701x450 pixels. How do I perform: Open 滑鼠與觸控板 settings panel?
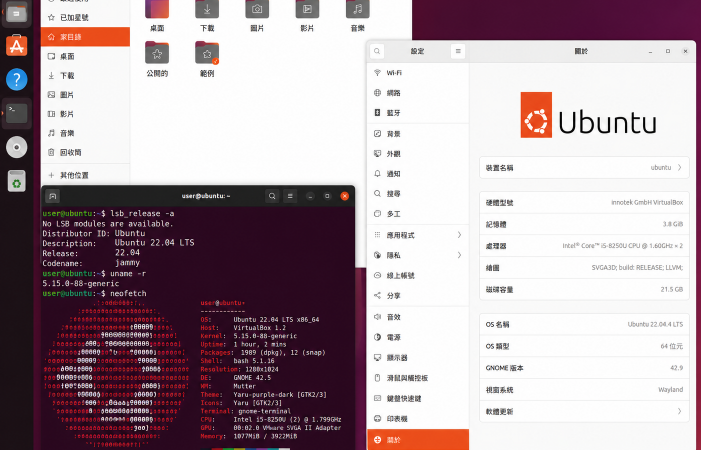click(x=418, y=378)
